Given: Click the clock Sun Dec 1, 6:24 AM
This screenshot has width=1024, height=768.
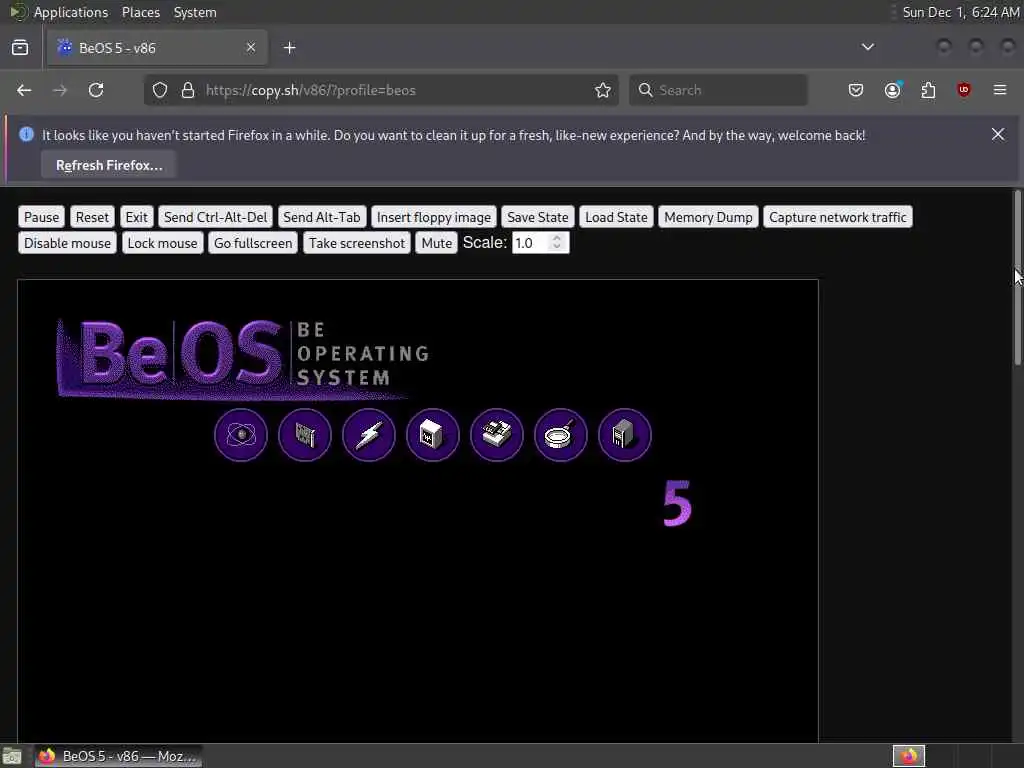Looking at the screenshot, I should point(961,12).
